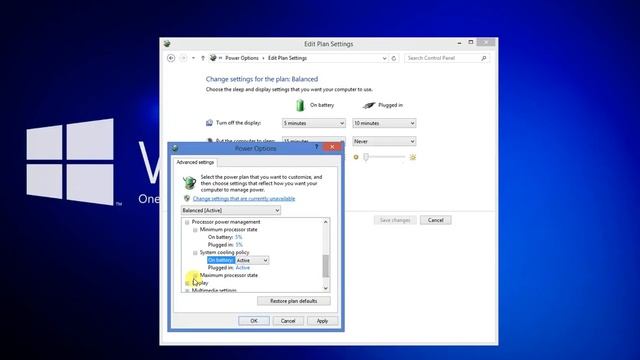Click the settings tree scroll up arrow
The height and width of the screenshot is (360, 640).
point(326,222)
